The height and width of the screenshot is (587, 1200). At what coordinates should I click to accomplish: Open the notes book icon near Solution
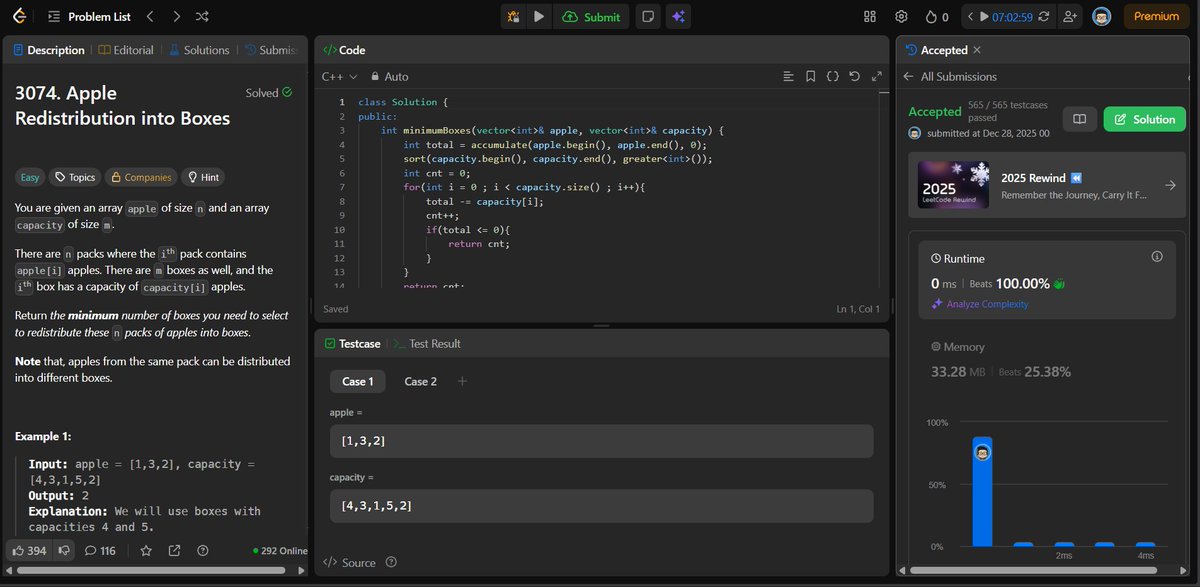click(x=1079, y=119)
